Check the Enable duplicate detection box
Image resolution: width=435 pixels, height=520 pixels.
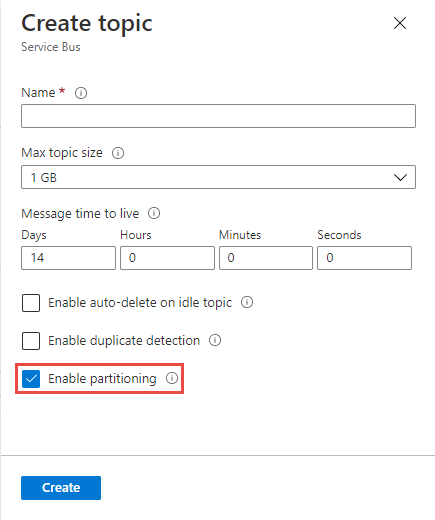point(31,341)
